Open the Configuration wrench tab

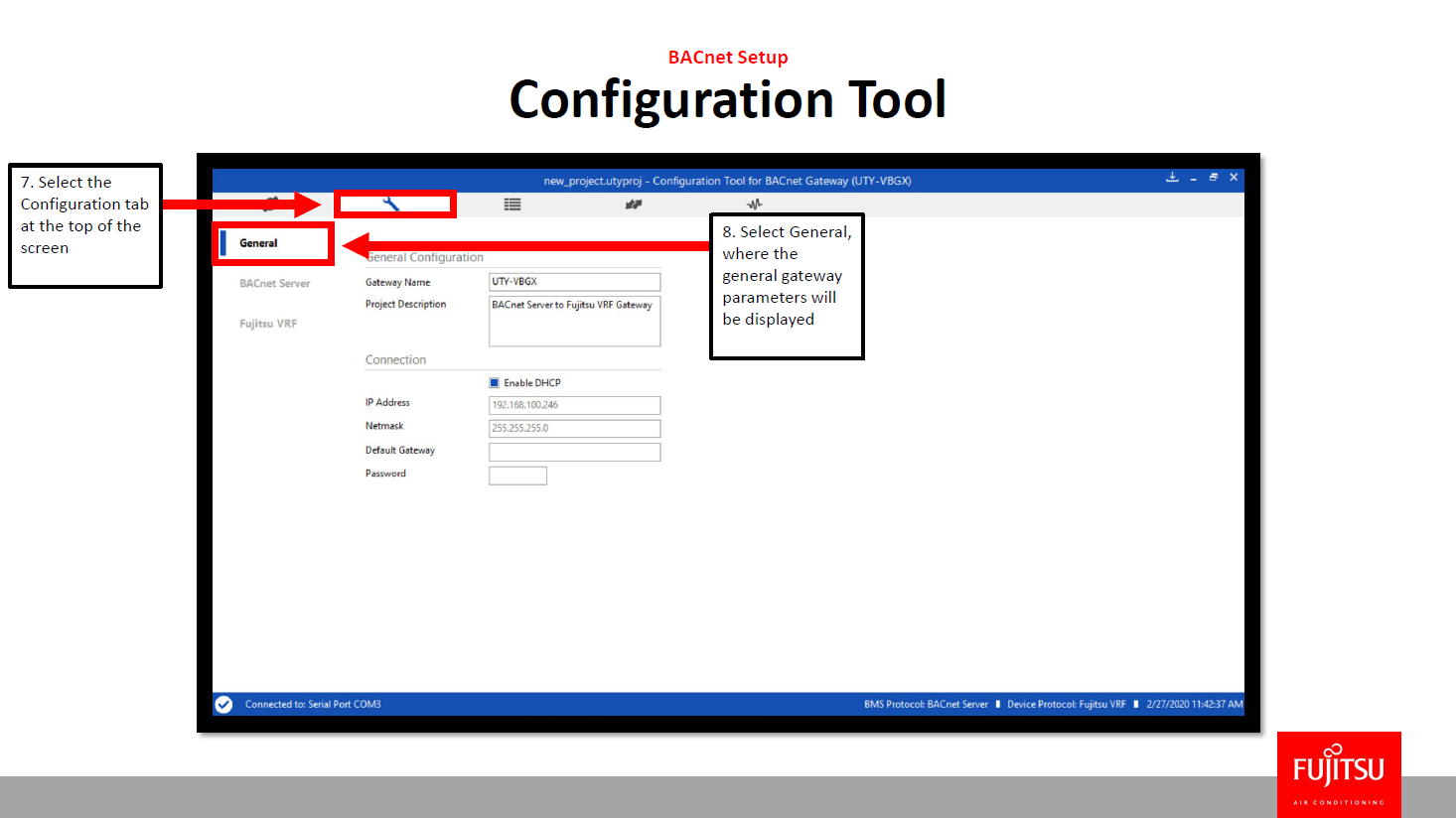click(391, 204)
